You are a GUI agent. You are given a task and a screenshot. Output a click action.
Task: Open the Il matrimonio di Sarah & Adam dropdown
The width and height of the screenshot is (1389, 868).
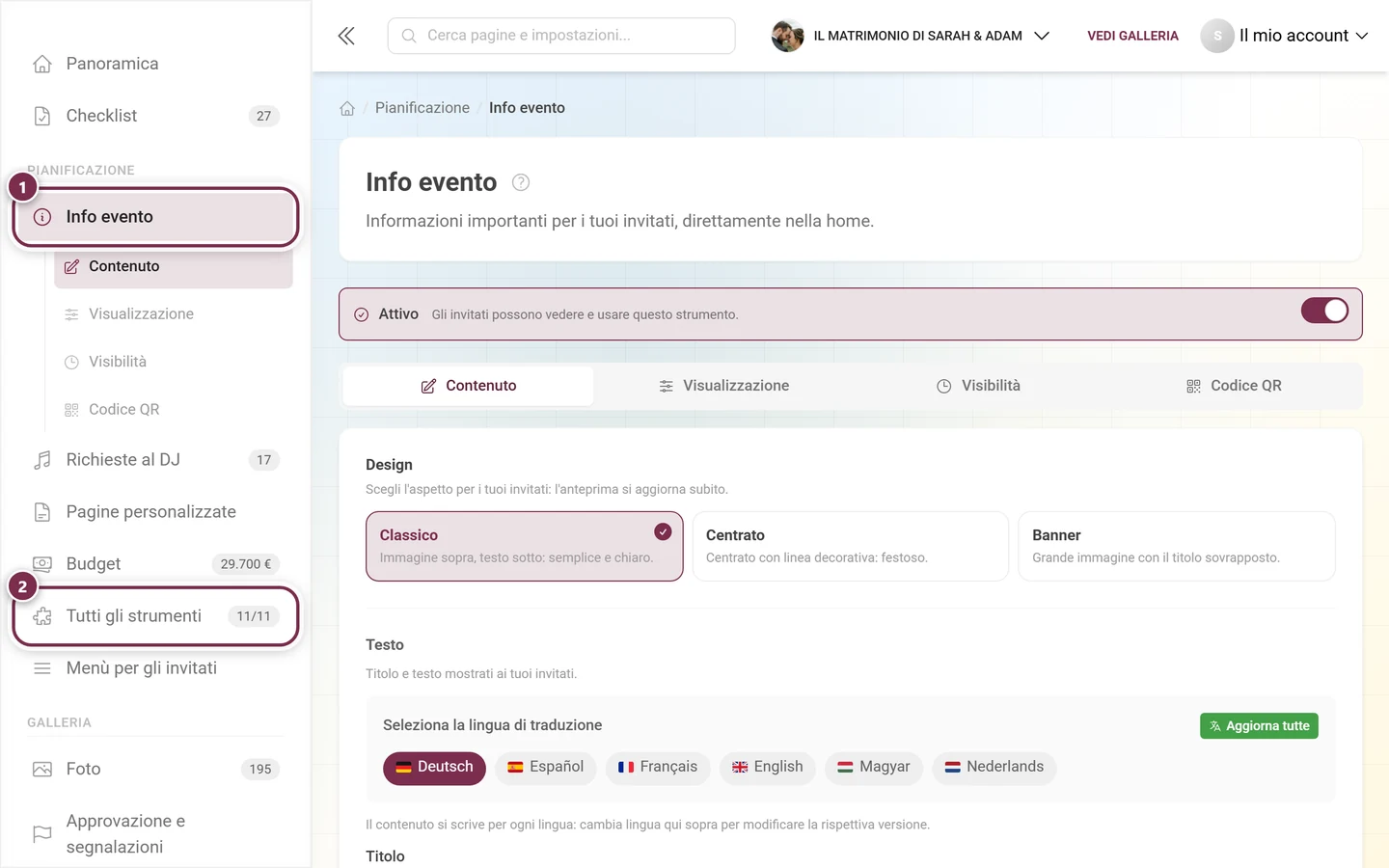point(911,36)
